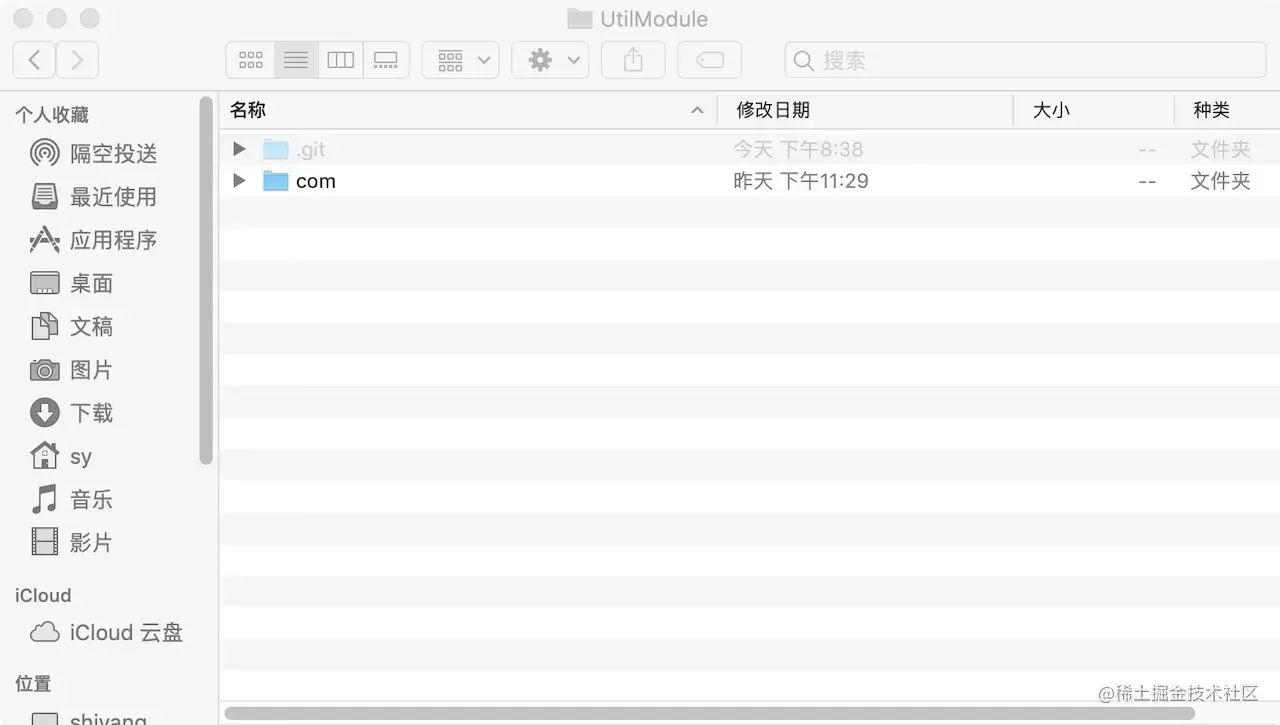Open 音乐 in the sidebar
The image size is (1280, 725).
[x=72, y=500]
